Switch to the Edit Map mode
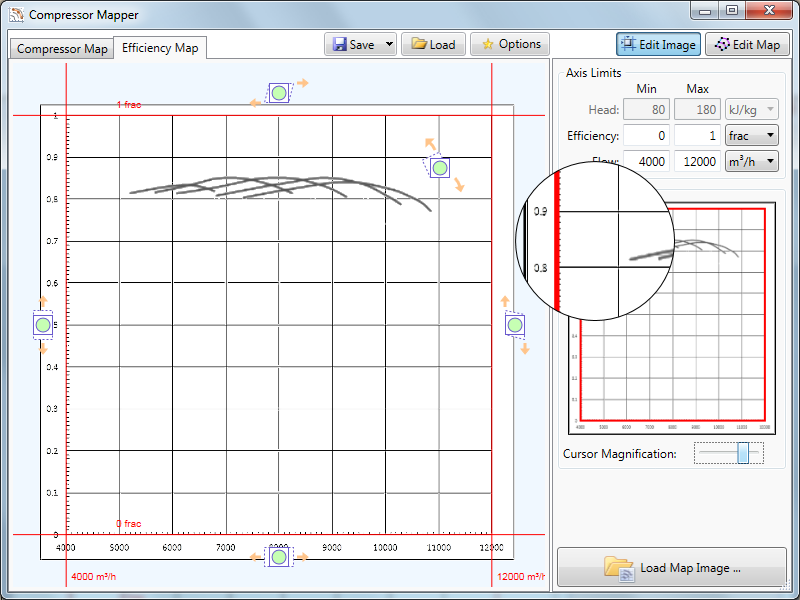 pyautogui.click(x=747, y=44)
